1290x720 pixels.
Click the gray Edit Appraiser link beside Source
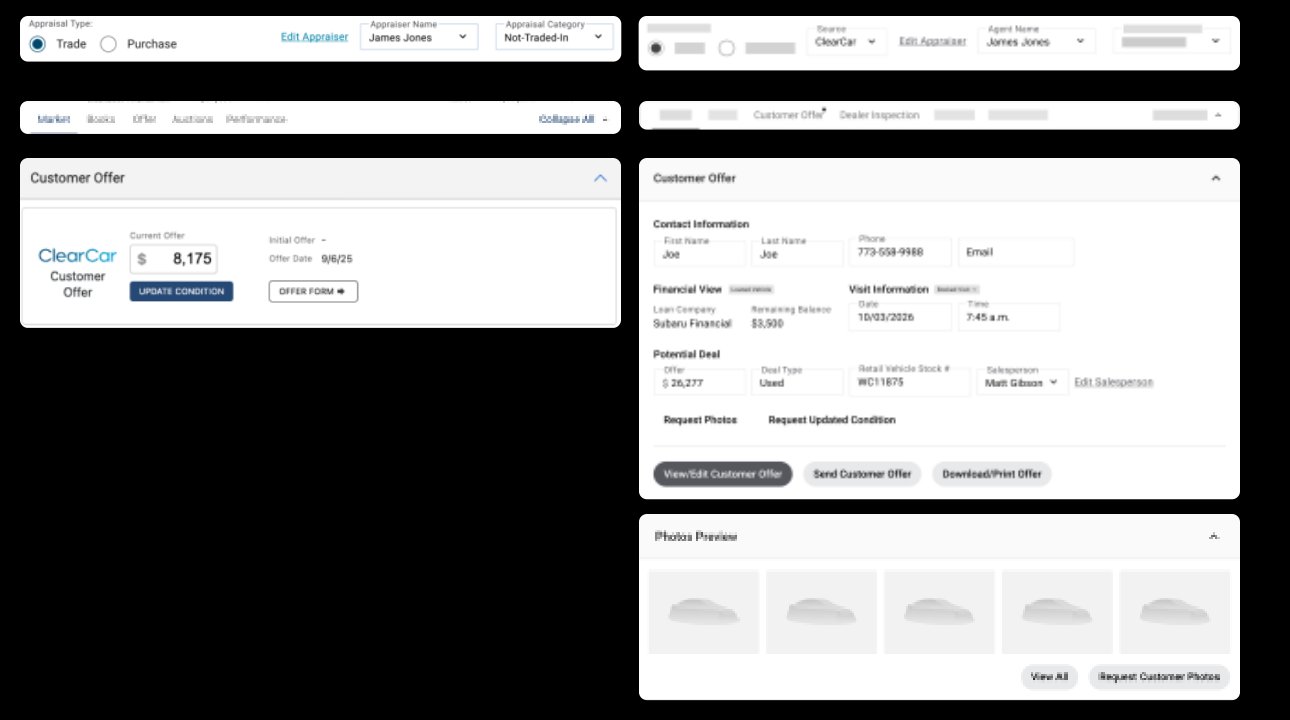932,42
